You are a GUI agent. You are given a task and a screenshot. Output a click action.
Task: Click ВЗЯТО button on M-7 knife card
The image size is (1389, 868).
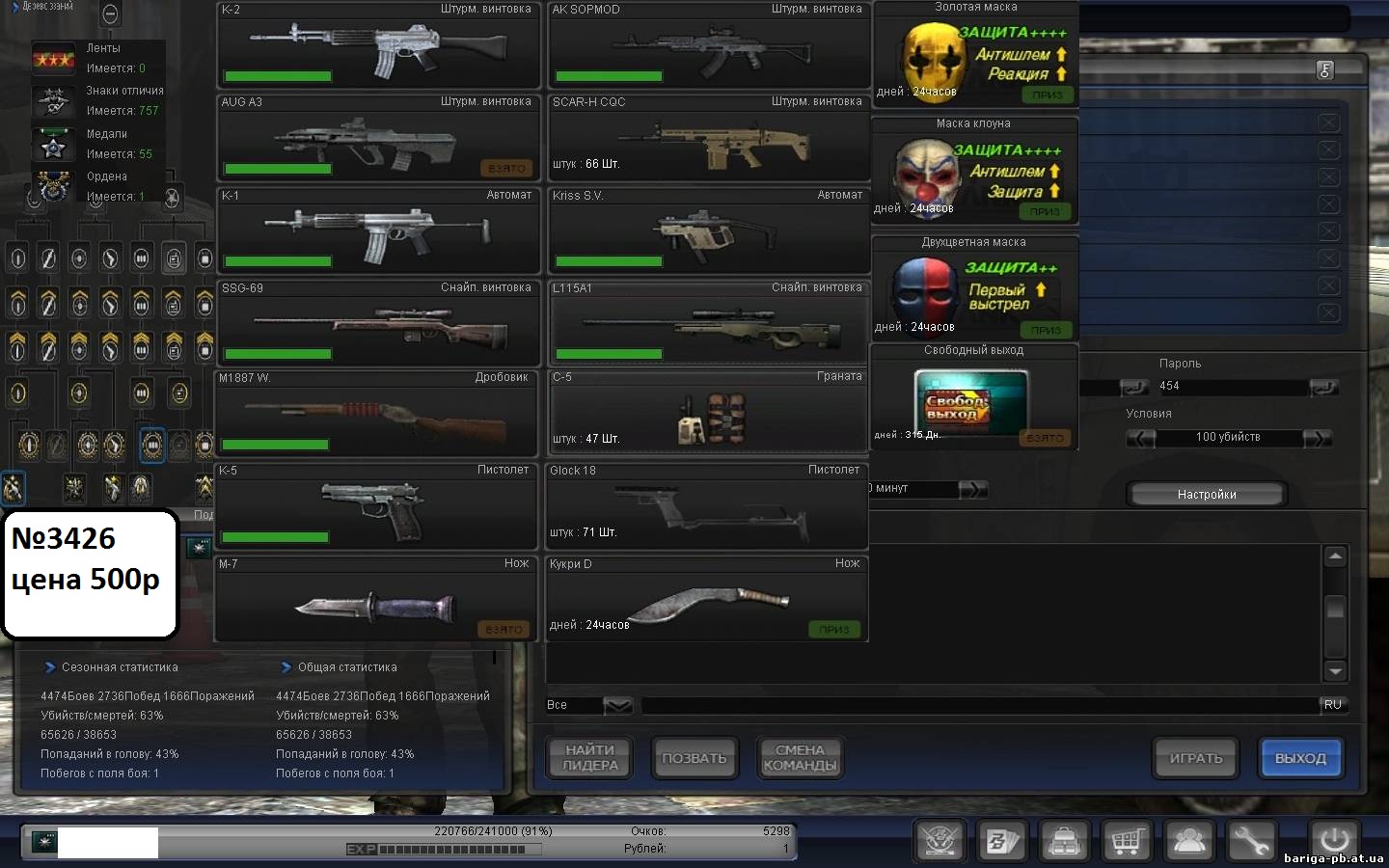[504, 629]
